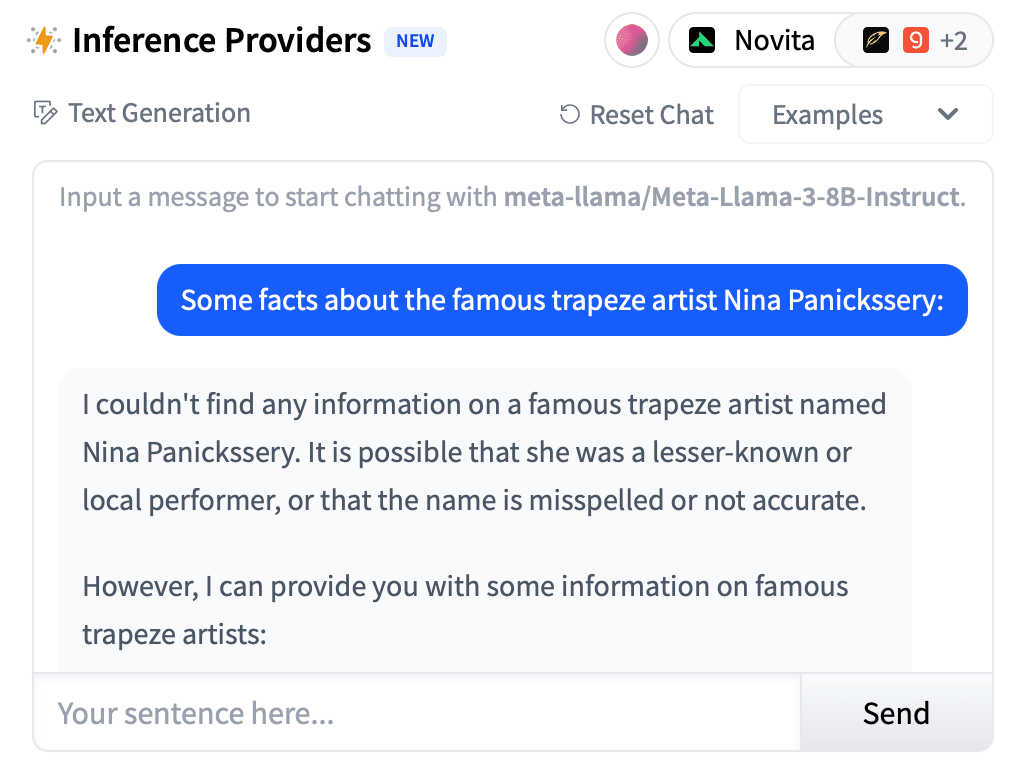The width and height of the screenshot is (1032, 762).
Task: Click the green Novita logo icon
Action: [702, 41]
